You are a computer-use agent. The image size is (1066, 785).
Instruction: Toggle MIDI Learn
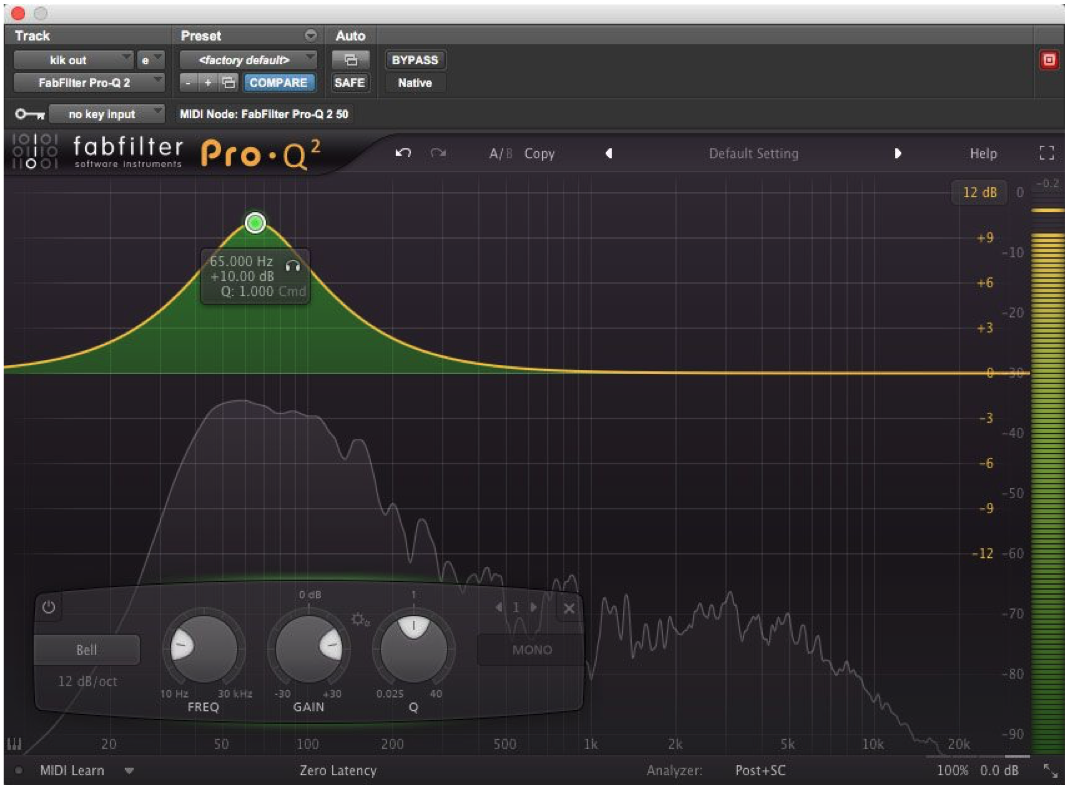tap(72, 771)
